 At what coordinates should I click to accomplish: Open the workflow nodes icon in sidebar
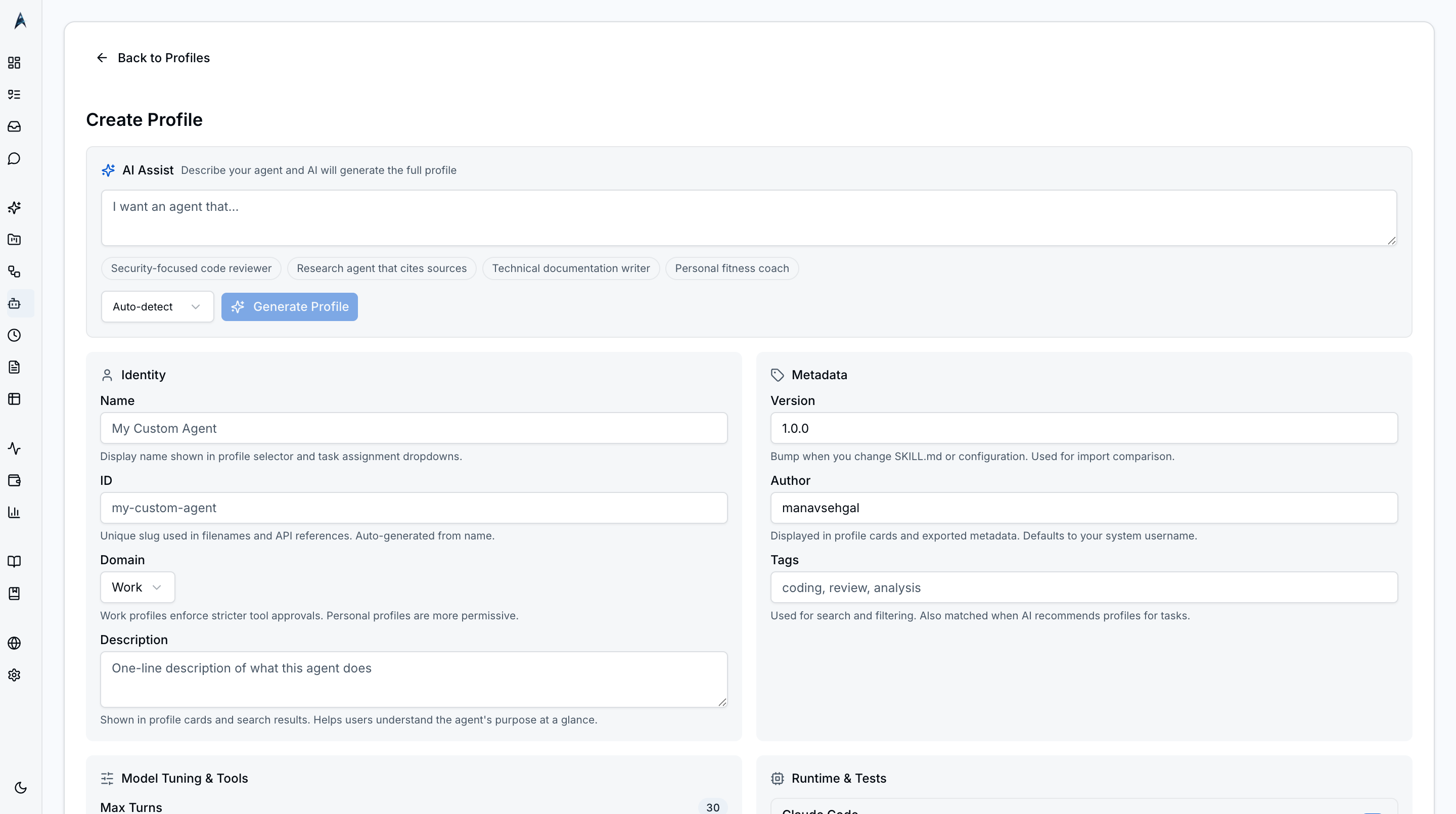pyautogui.click(x=14, y=272)
